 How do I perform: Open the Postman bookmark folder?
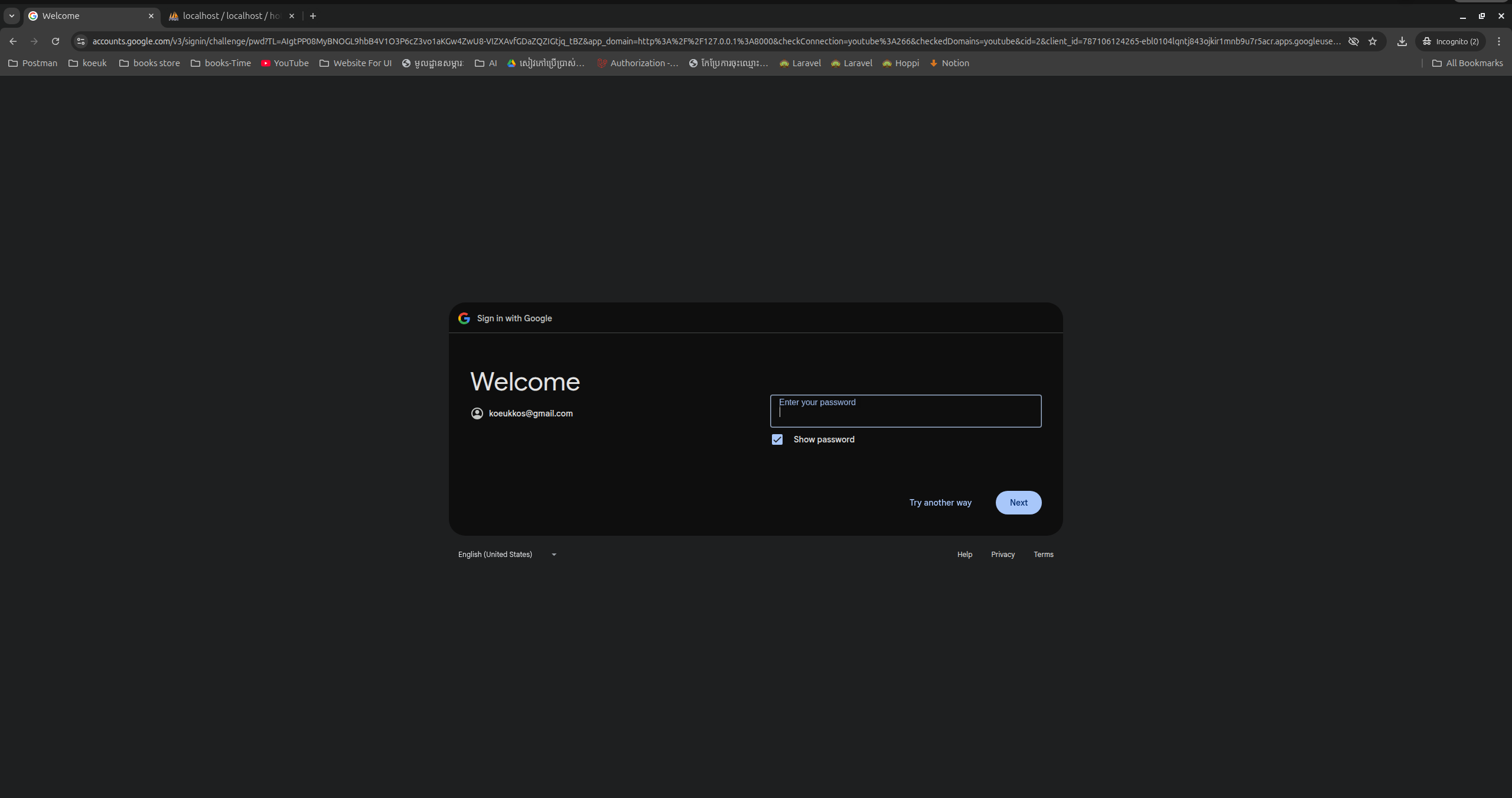point(33,63)
